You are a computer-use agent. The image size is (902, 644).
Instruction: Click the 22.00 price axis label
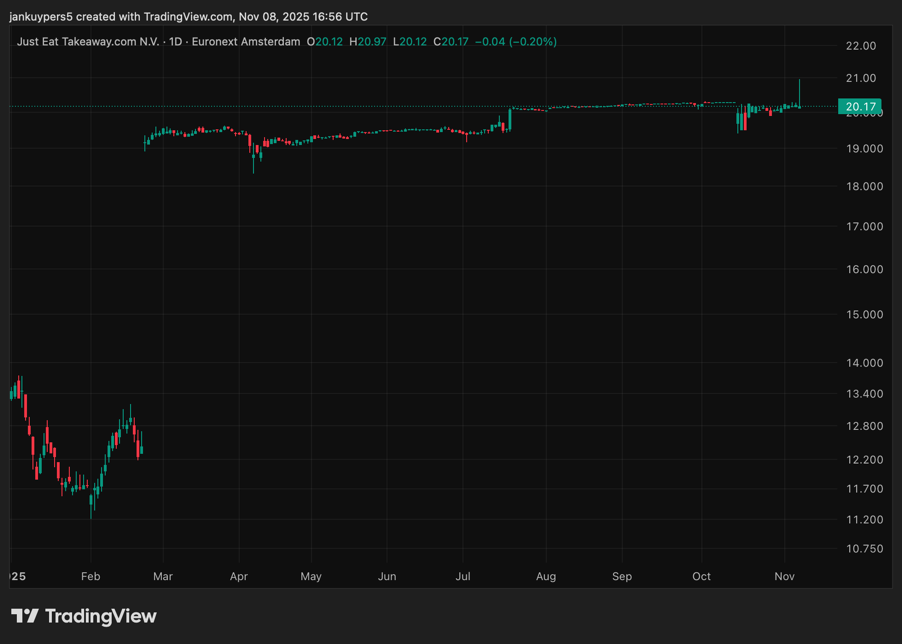pyautogui.click(x=861, y=46)
